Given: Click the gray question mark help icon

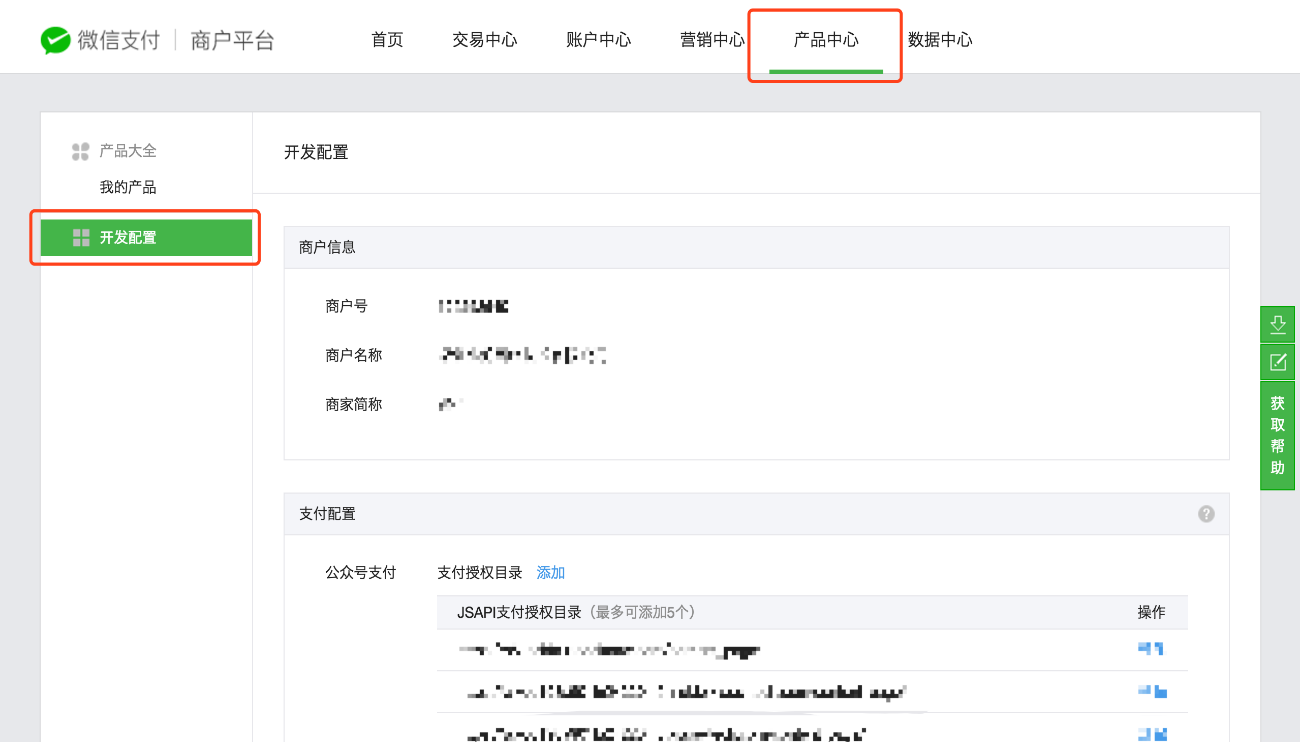Looking at the screenshot, I should click(x=1206, y=514).
